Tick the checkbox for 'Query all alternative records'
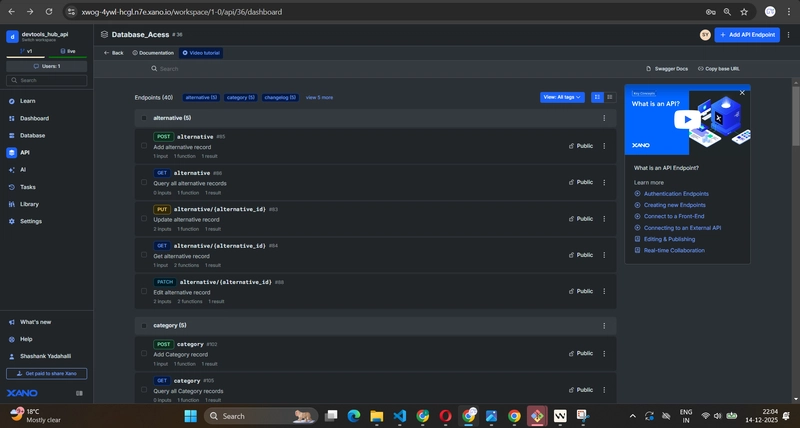The height and width of the screenshot is (428, 800). tap(144, 183)
